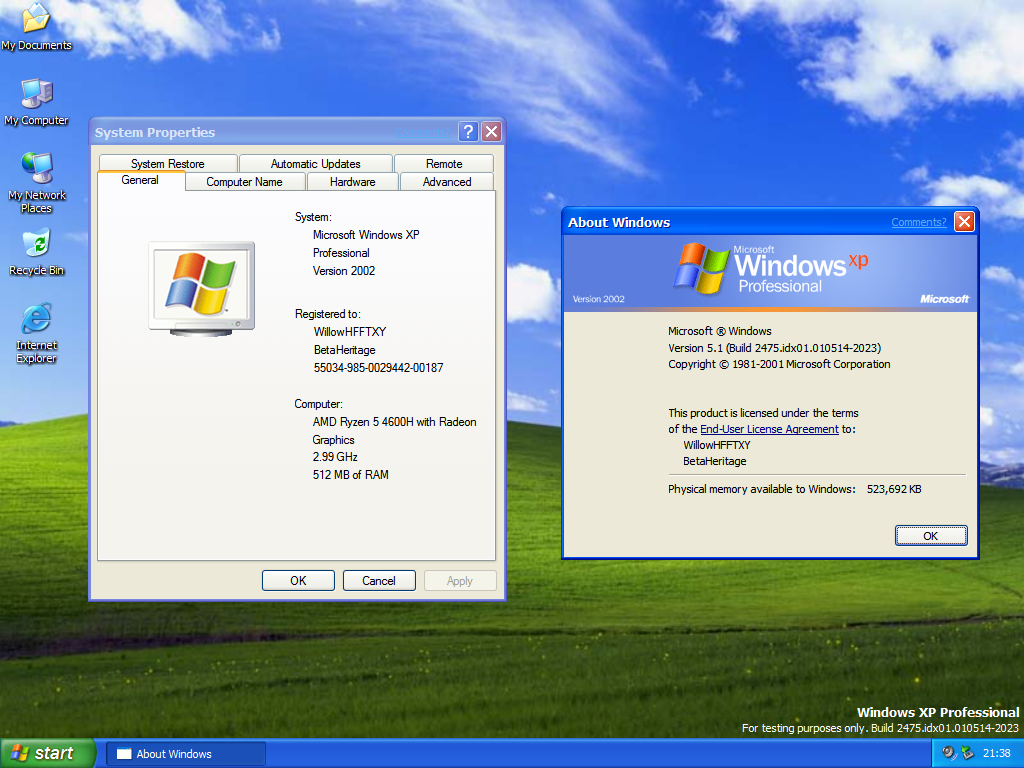This screenshot has width=1024, height=768.
Task: Click the Windows XP monitor logo image
Action: (x=202, y=289)
